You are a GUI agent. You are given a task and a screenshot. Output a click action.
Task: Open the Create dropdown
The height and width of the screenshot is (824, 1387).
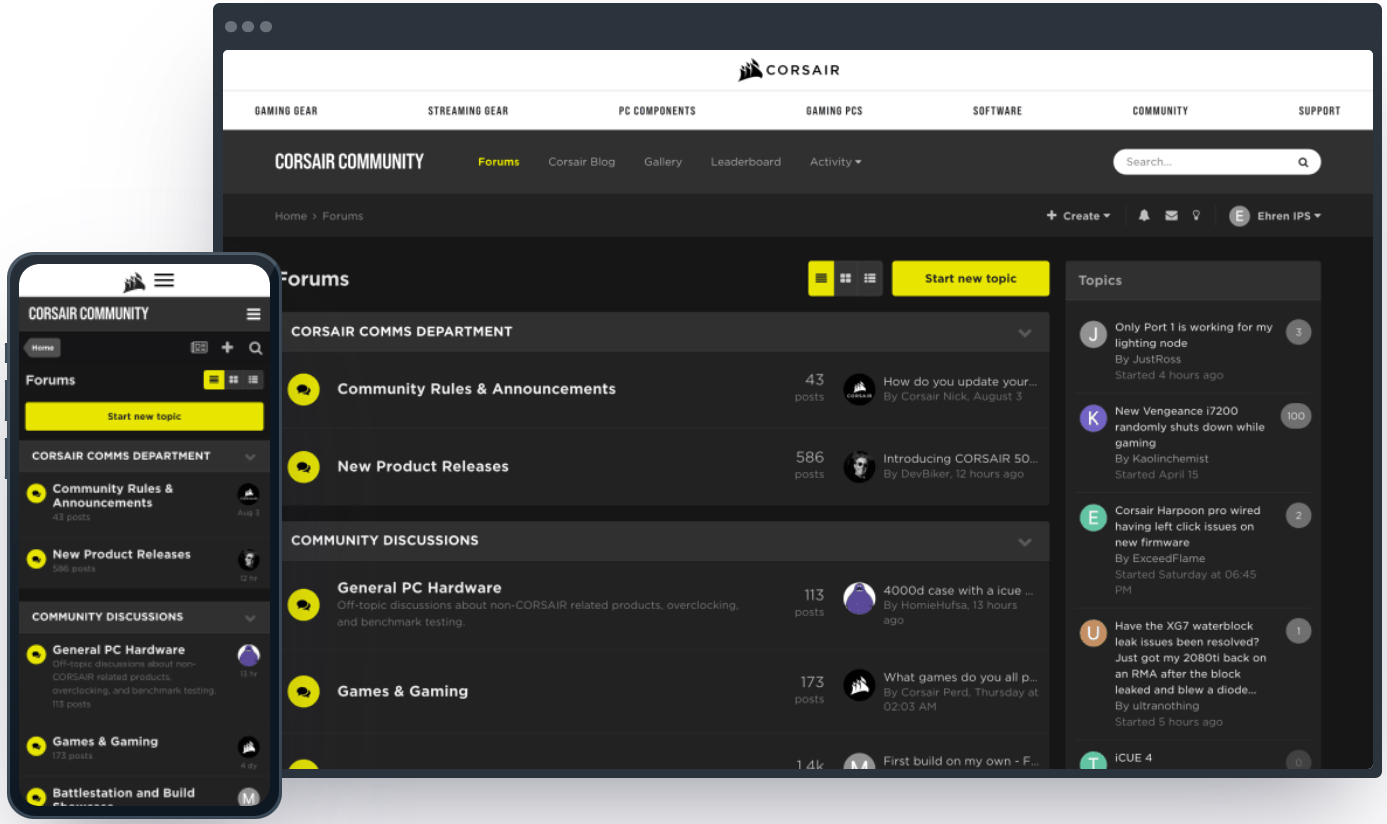1078,216
